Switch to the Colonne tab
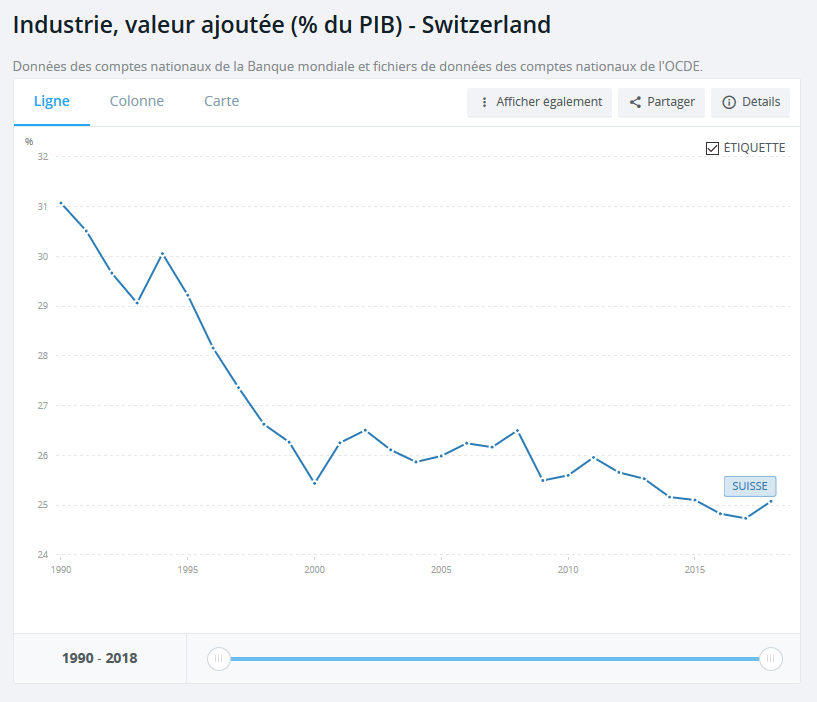Viewport: 817px width, 702px height. click(137, 101)
